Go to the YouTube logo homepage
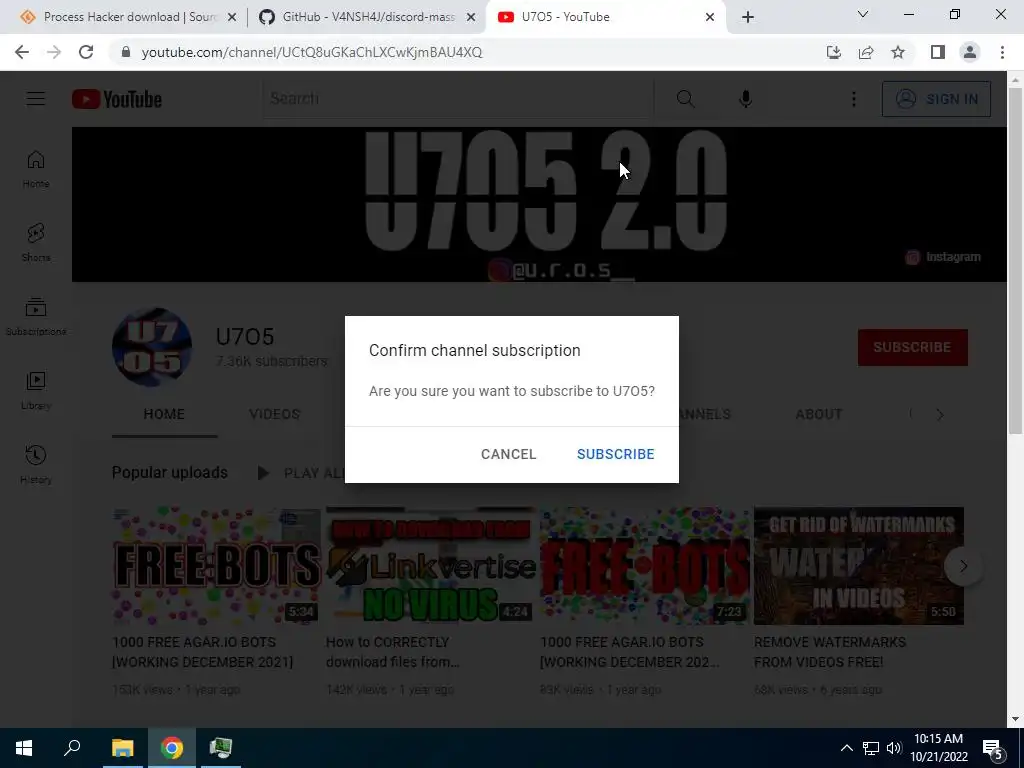The image size is (1024, 768). [117, 99]
